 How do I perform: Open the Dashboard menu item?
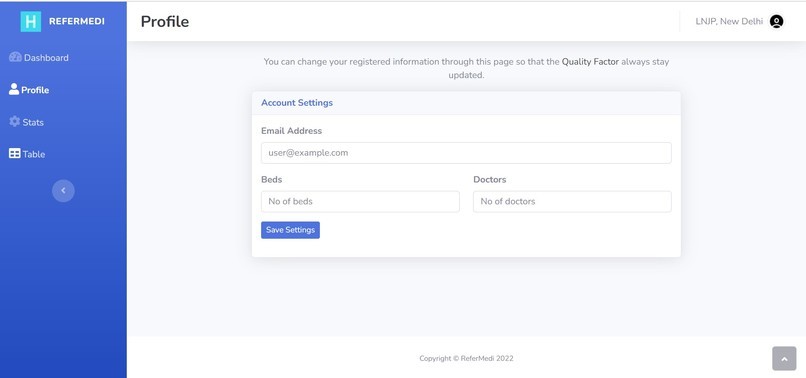coord(39,58)
